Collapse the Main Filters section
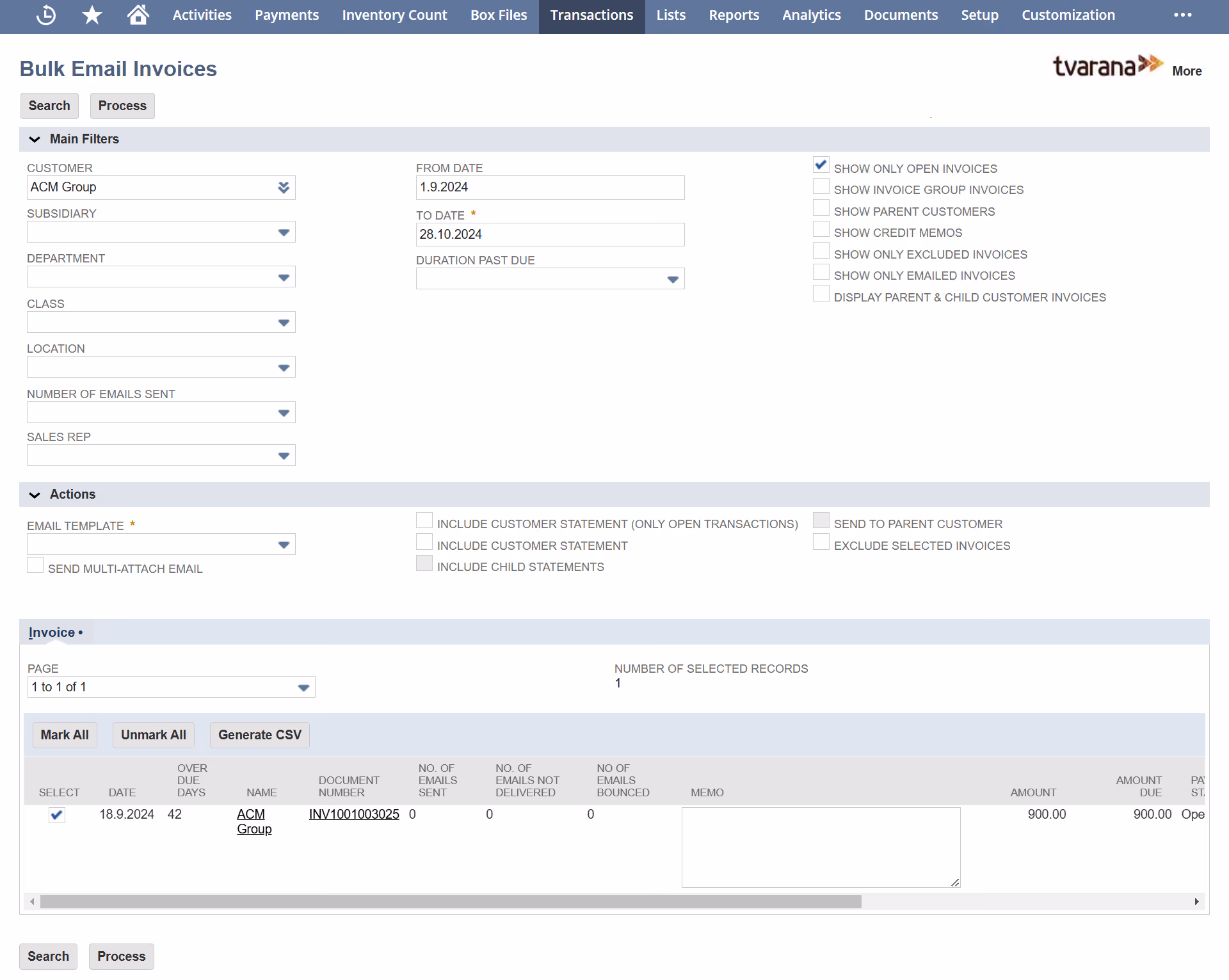The width and height of the screenshot is (1229, 980). tap(35, 139)
